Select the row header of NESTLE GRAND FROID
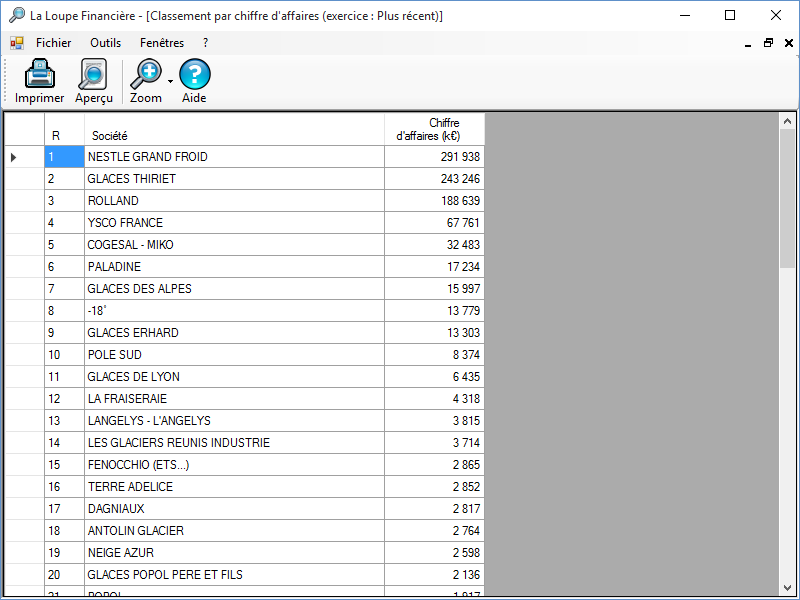This screenshot has width=800, height=600. 24,157
